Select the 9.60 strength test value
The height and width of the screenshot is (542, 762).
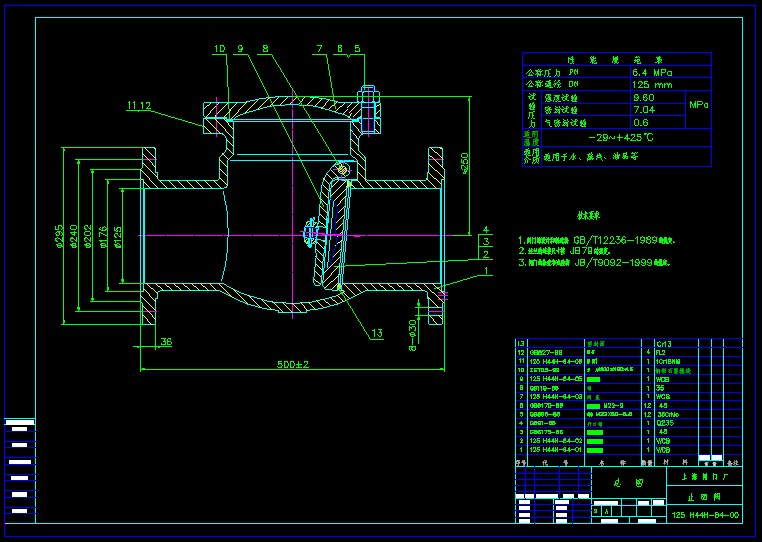click(644, 98)
